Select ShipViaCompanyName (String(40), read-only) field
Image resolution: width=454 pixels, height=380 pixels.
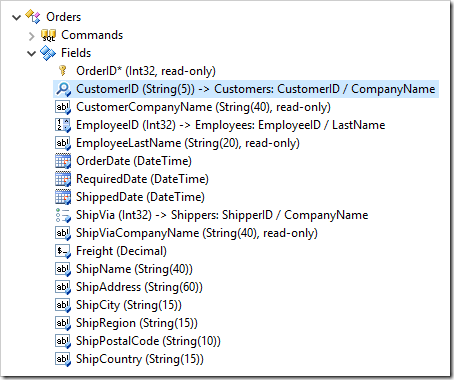pyautogui.click(x=197, y=233)
